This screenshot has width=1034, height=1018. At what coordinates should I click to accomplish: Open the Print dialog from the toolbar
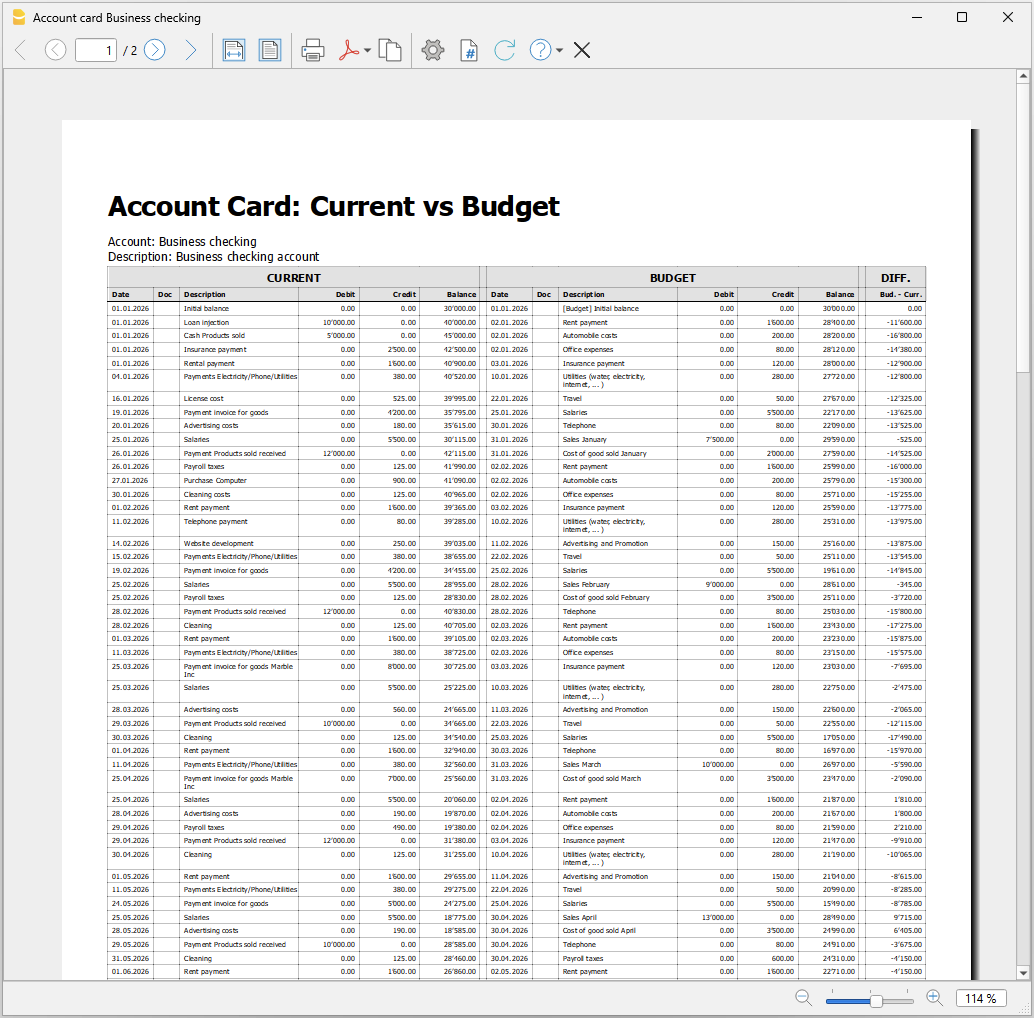(x=311, y=49)
